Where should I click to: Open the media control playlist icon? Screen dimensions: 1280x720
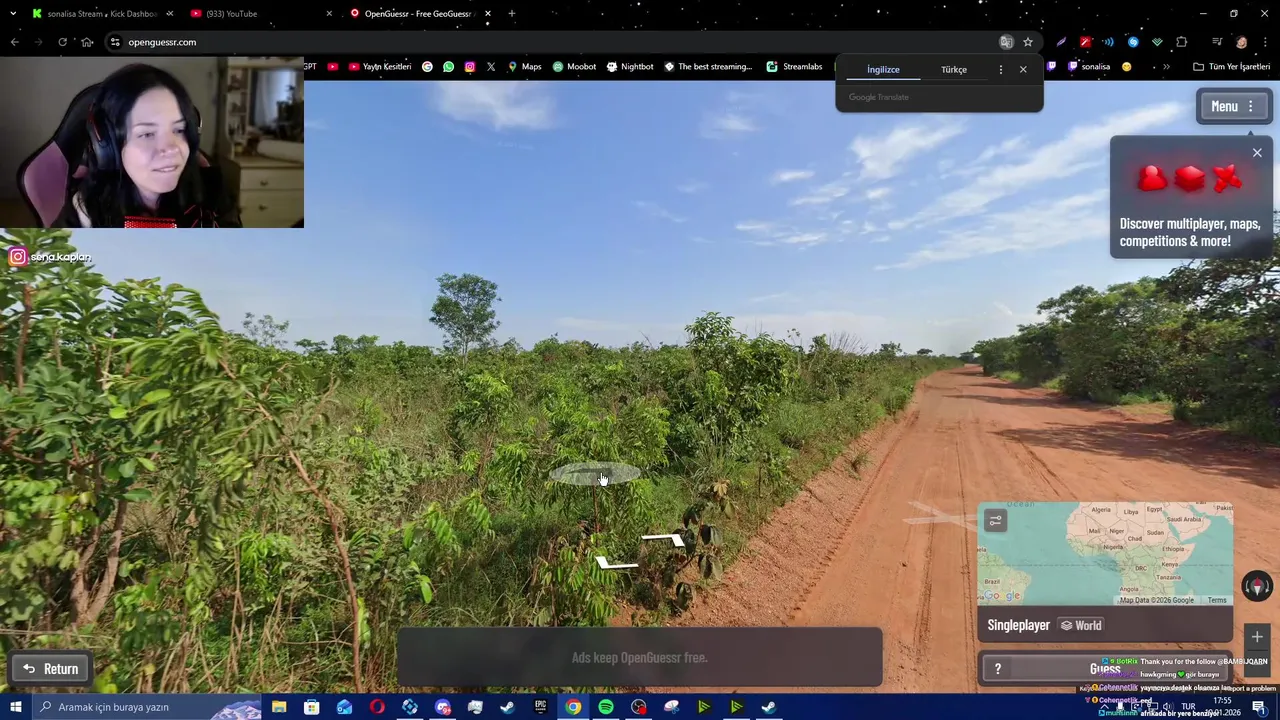(x=1217, y=42)
